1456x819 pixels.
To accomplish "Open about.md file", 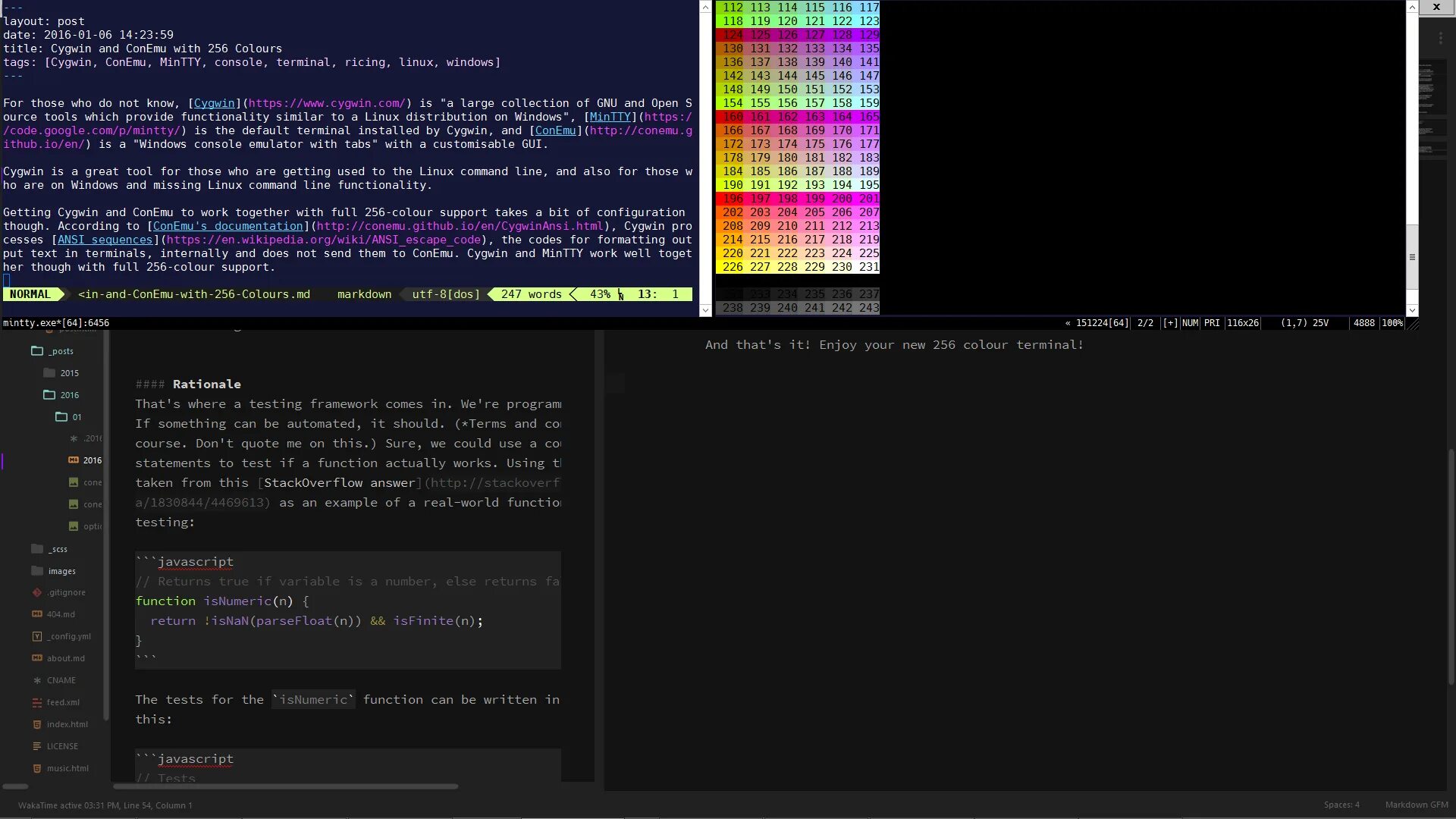I will click(66, 659).
